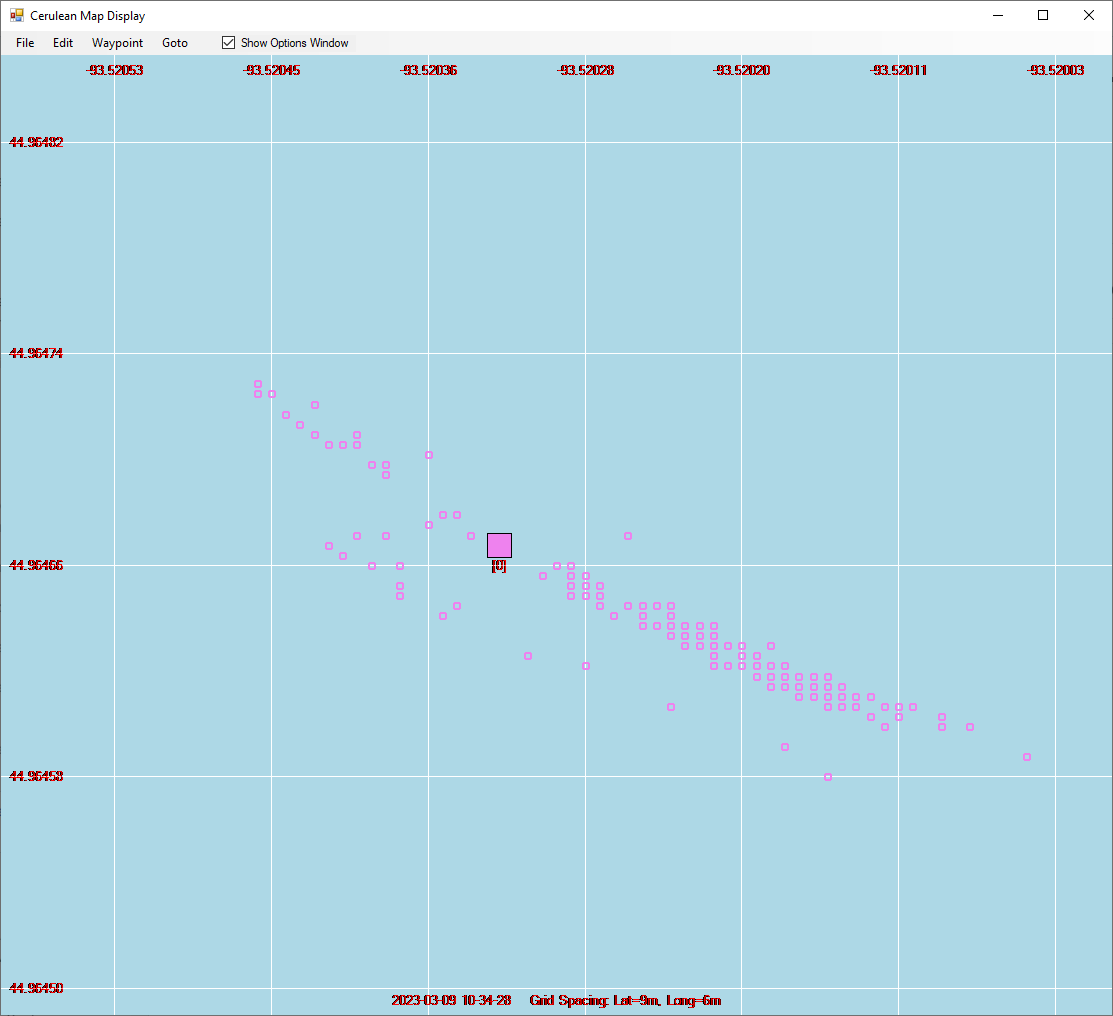Close the Cerulean Map Display window
Image resolution: width=1113 pixels, height=1016 pixels.
(x=1088, y=15)
